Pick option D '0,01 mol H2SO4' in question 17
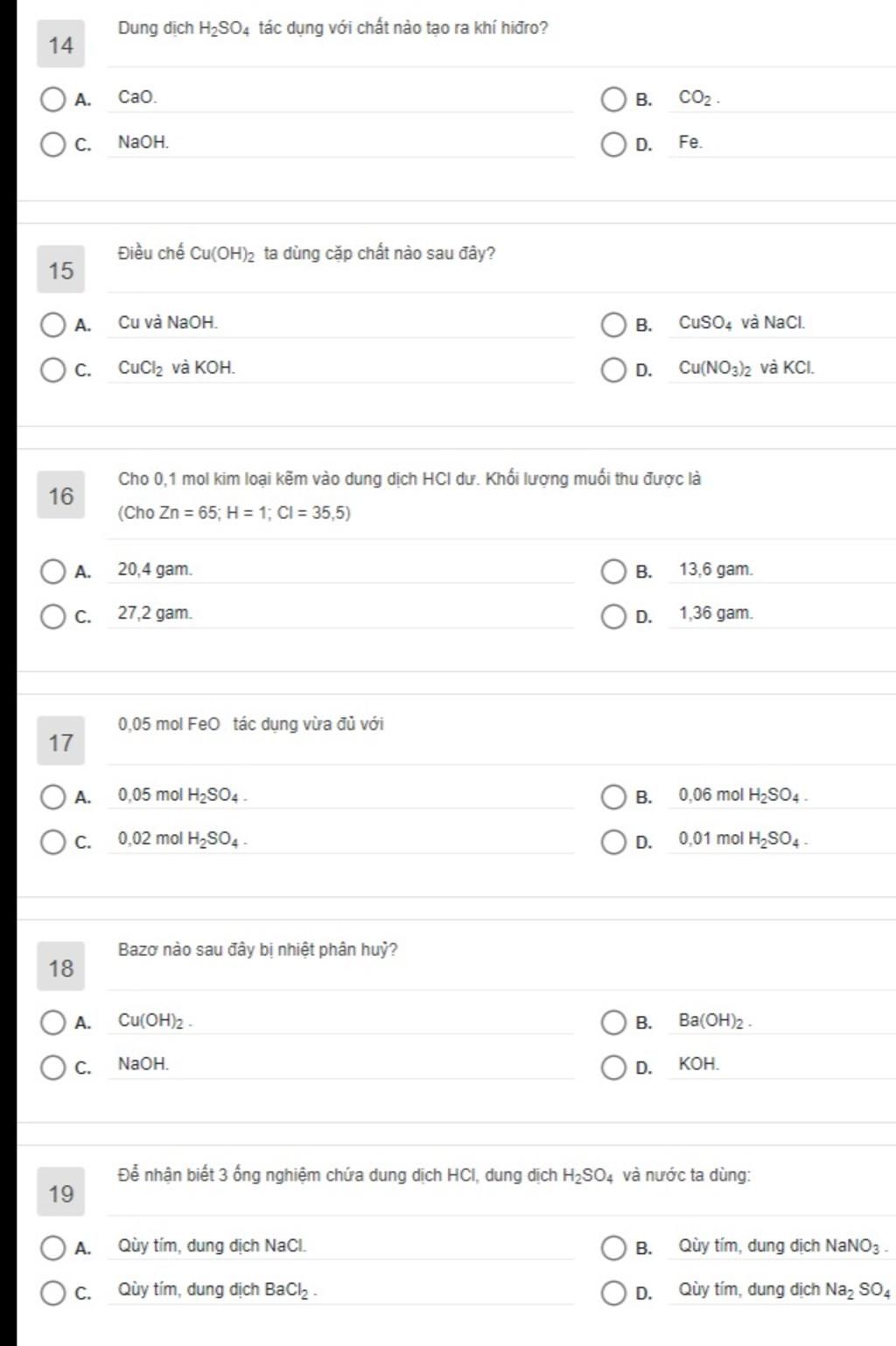The image size is (896, 1346). click(613, 841)
